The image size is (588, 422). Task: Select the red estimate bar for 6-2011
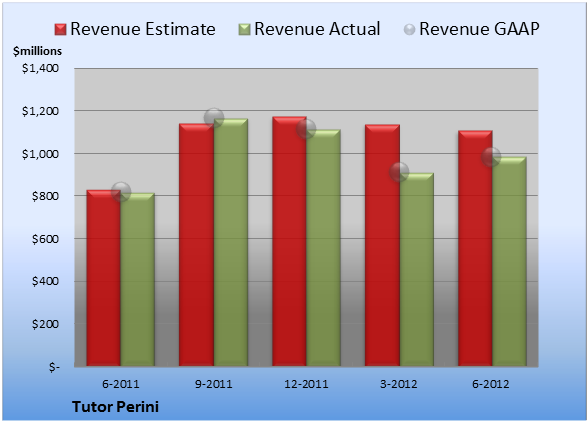click(x=104, y=278)
